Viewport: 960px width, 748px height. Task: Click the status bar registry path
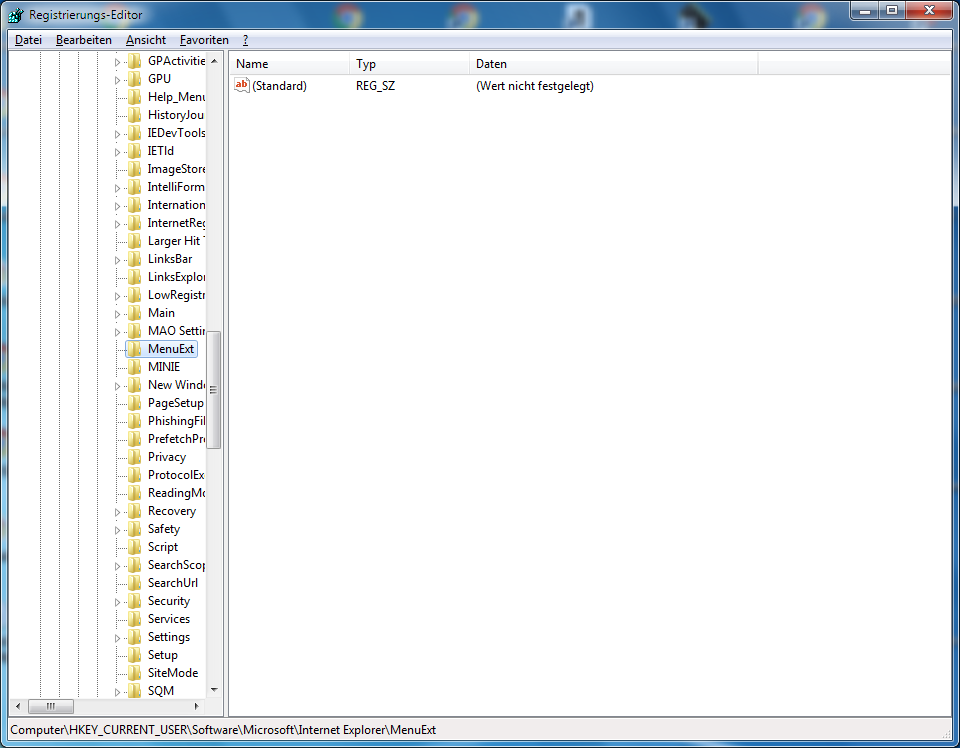[223, 730]
